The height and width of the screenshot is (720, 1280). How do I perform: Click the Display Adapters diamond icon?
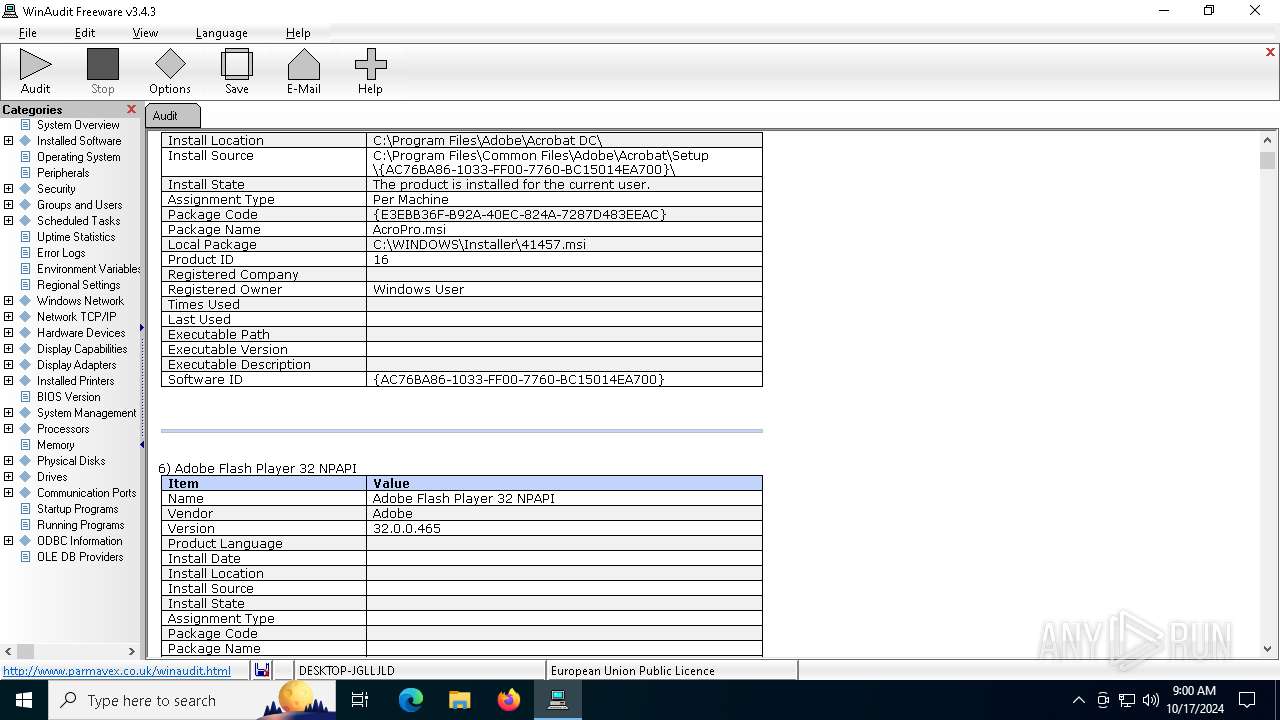26,365
